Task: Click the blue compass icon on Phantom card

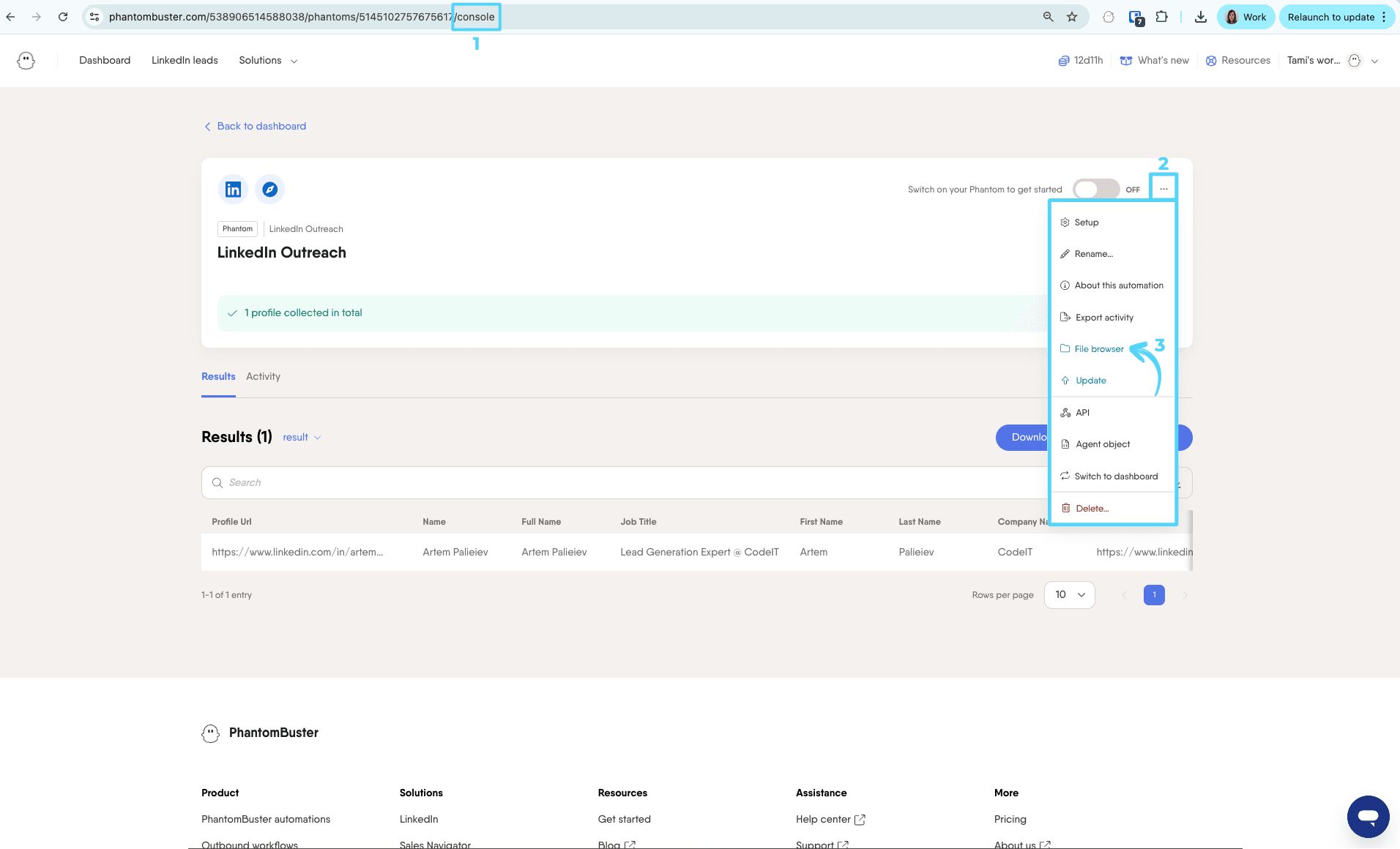Action: (269, 190)
